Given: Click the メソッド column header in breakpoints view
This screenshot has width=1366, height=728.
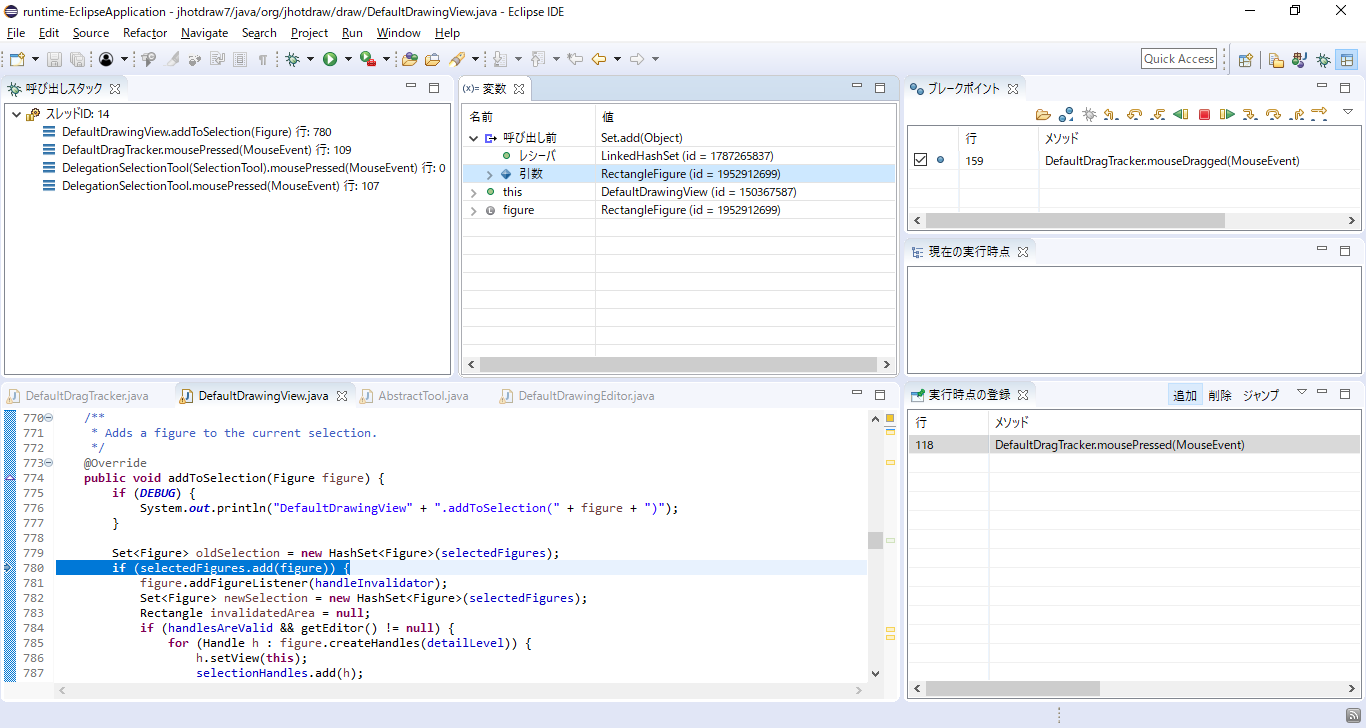Looking at the screenshot, I should pyautogui.click(x=1062, y=138).
